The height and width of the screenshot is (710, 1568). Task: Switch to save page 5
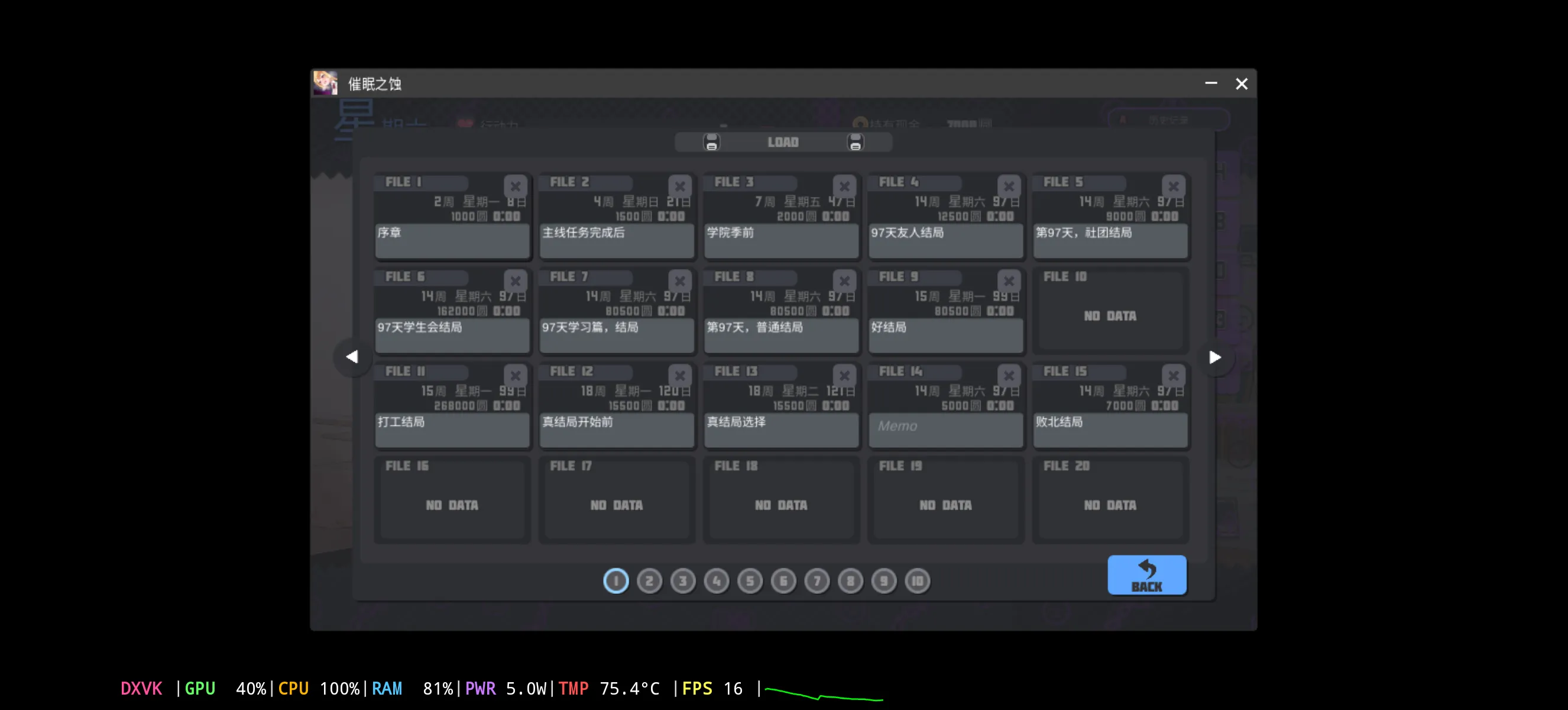[x=750, y=581]
